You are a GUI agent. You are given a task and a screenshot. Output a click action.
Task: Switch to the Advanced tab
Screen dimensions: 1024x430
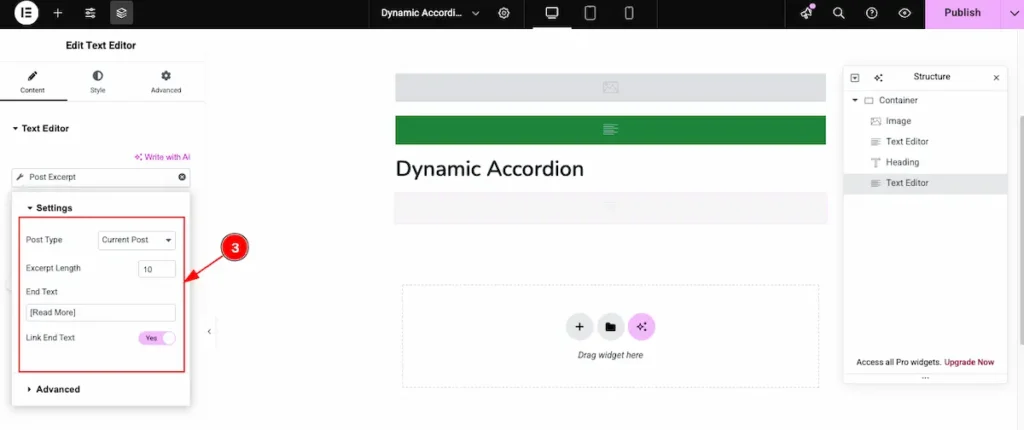(x=166, y=81)
